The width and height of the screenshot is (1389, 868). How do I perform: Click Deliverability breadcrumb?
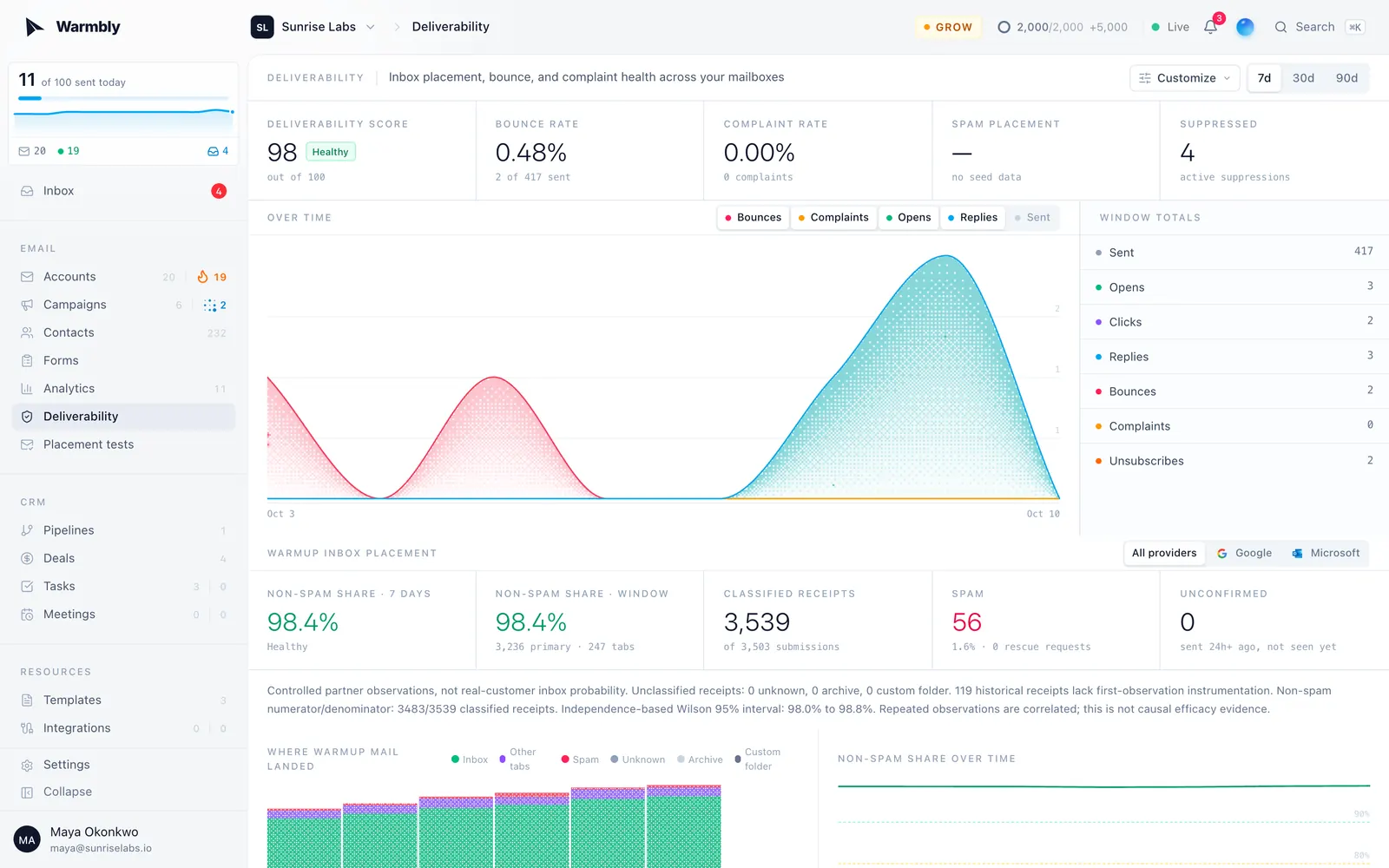(451, 27)
